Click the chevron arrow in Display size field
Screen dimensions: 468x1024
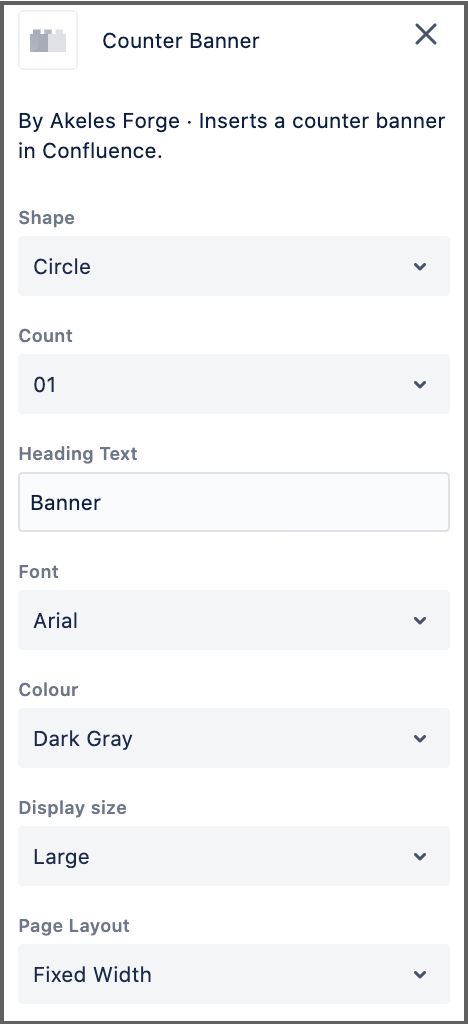coord(420,857)
